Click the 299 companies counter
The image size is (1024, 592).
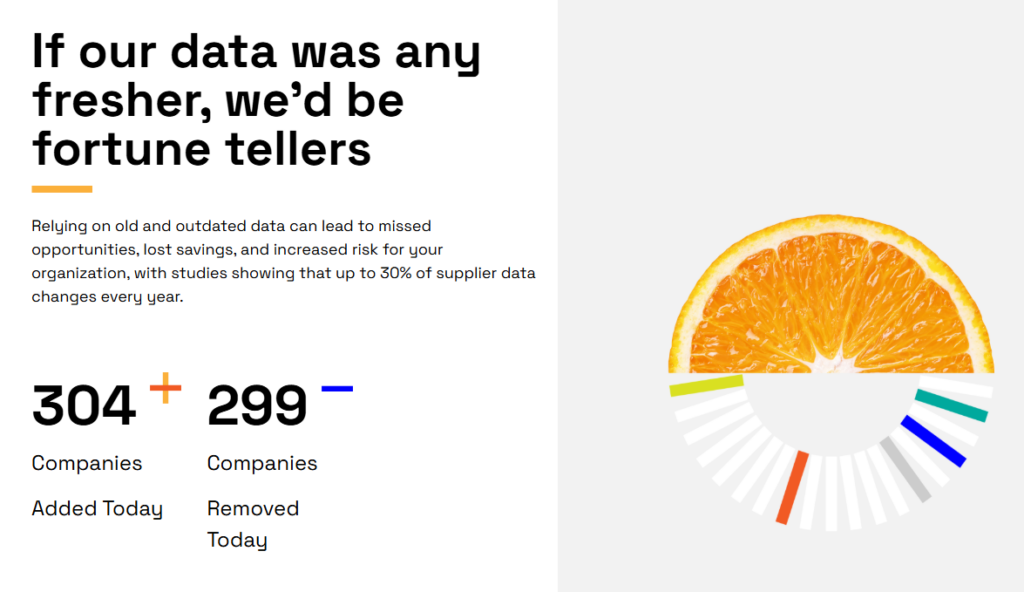tap(257, 406)
